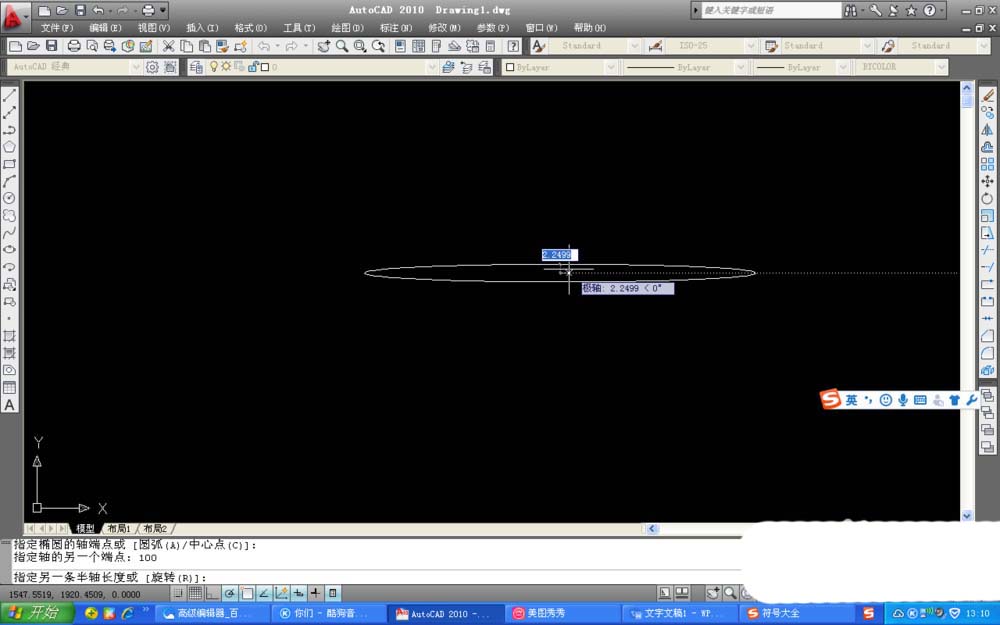
Task: Expand the ByLayer color control dropdown
Action: pos(610,67)
